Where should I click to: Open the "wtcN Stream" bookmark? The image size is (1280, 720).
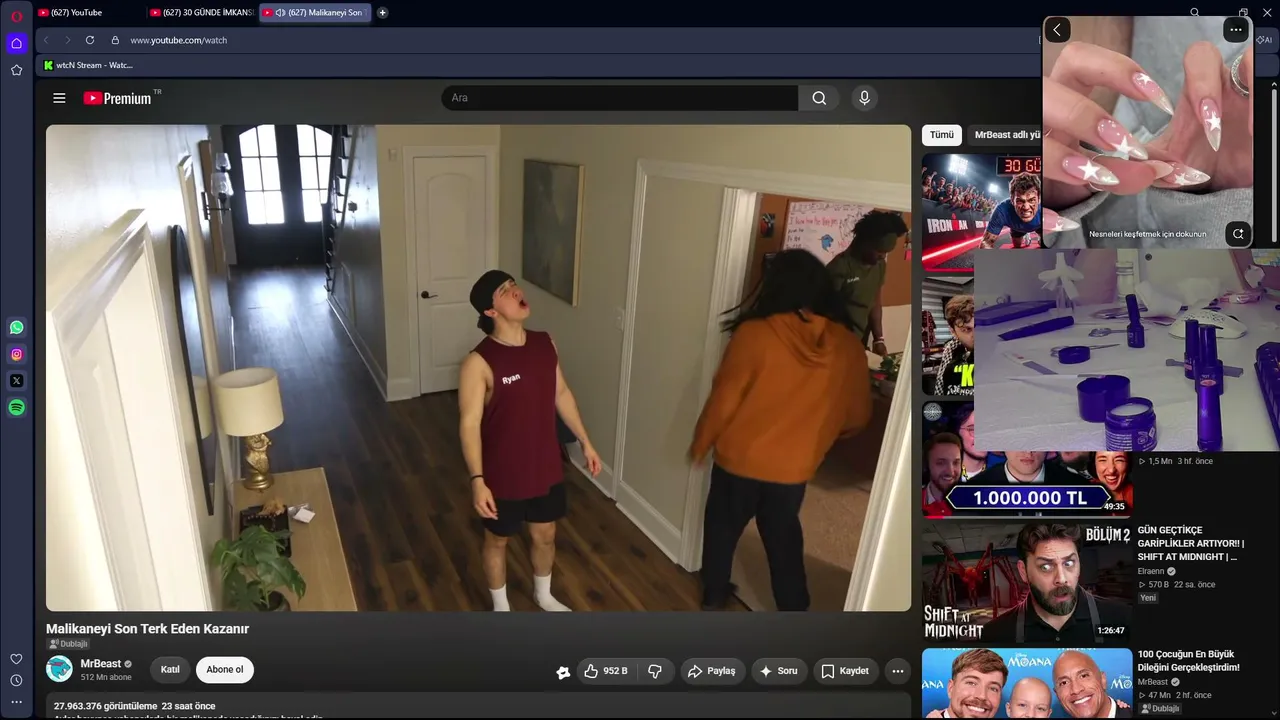coord(88,65)
